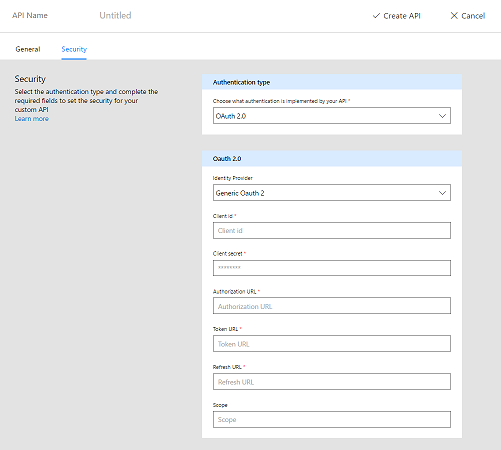Expand the Identity Provider combo box

coord(332,193)
